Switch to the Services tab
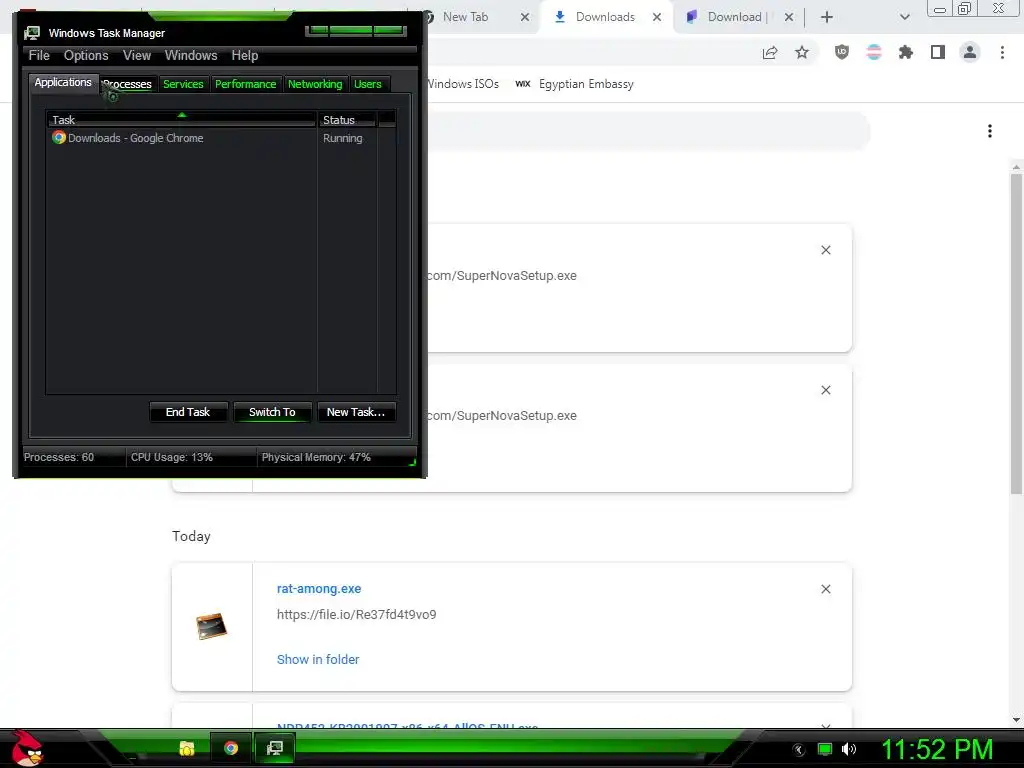The width and height of the screenshot is (1024, 768). click(x=183, y=84)
